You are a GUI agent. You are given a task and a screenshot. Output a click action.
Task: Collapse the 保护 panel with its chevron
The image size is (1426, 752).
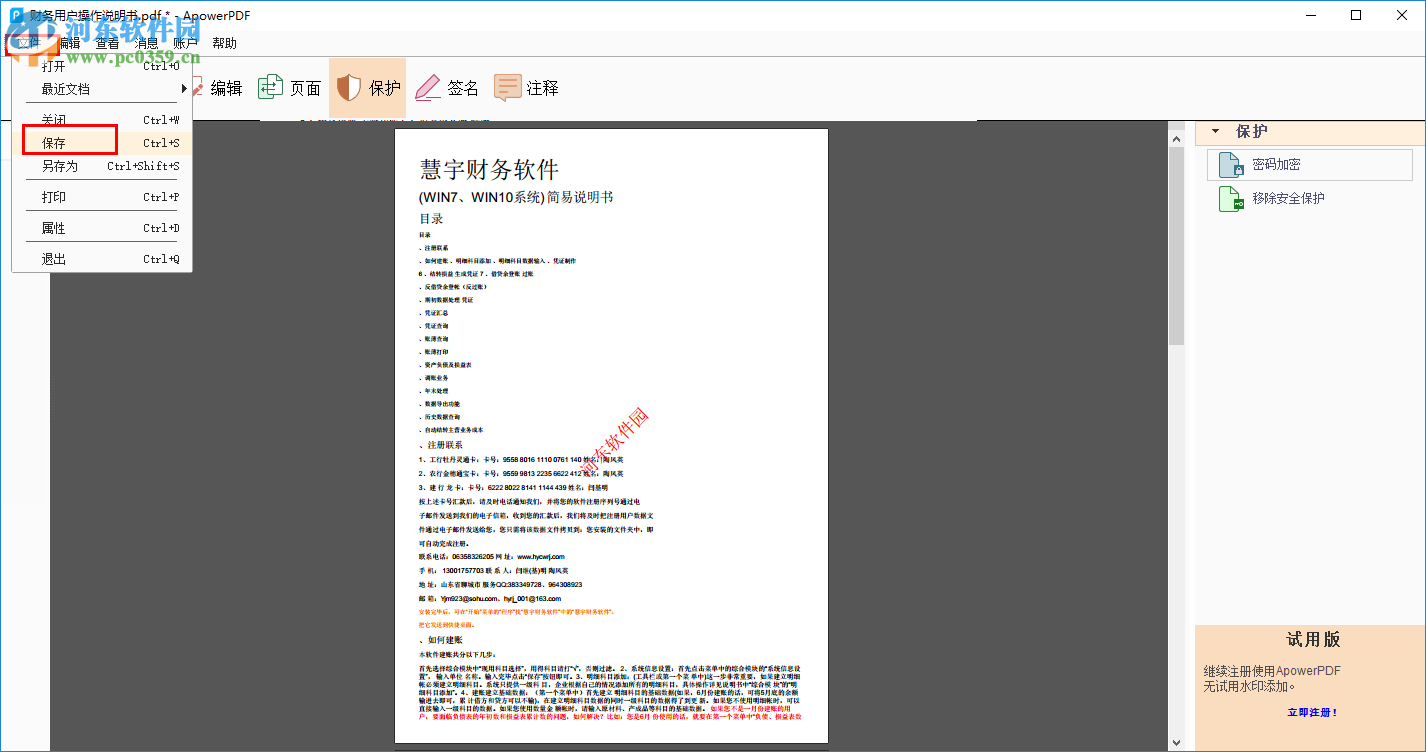click(1216, 132)
